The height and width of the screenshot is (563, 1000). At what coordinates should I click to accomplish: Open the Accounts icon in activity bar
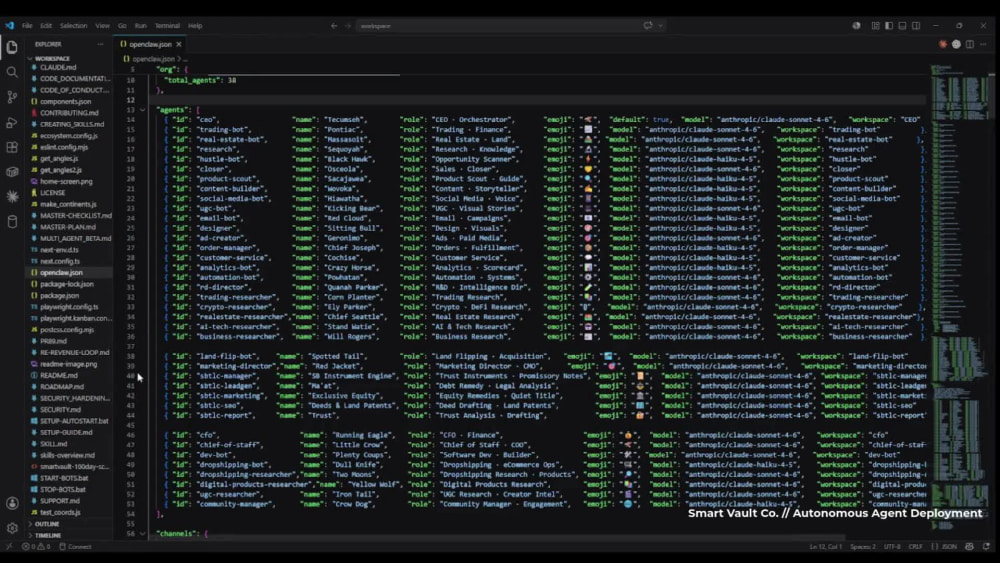(11, 503)
